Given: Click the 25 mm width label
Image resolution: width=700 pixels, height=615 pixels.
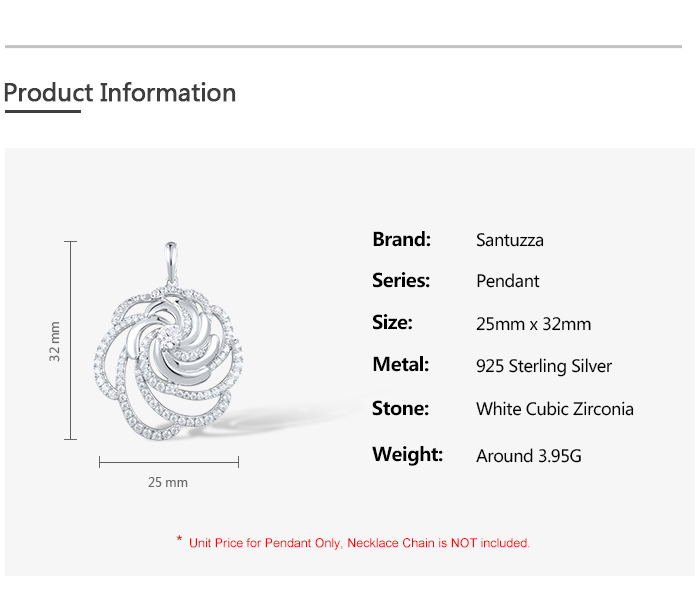Looking at the screenshot, I should coord(168,482).
